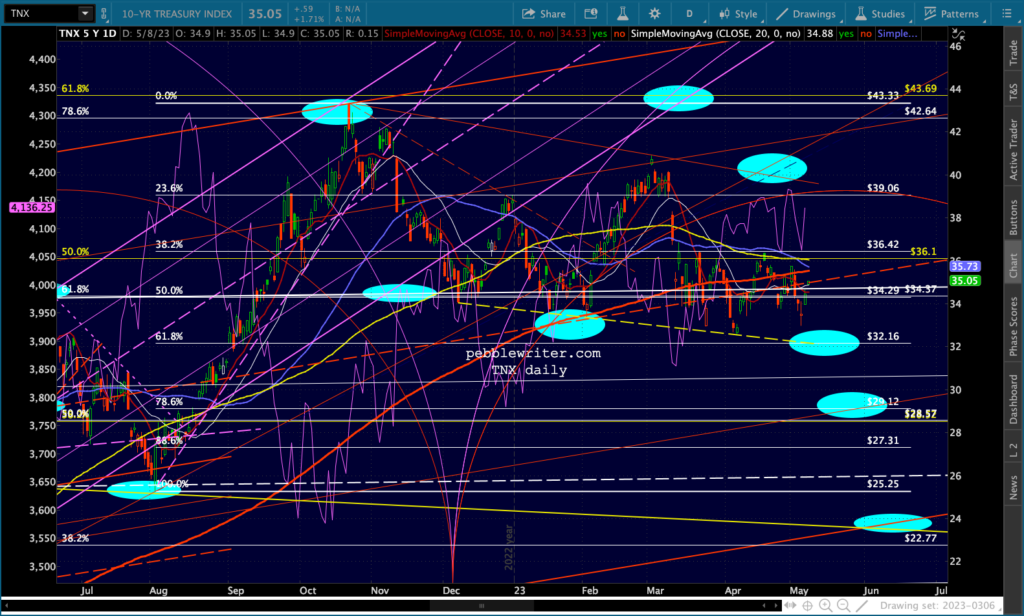Click the $43.33 Fibonacci level label
The image size is (1024, 616).
(x=882, y=95)
